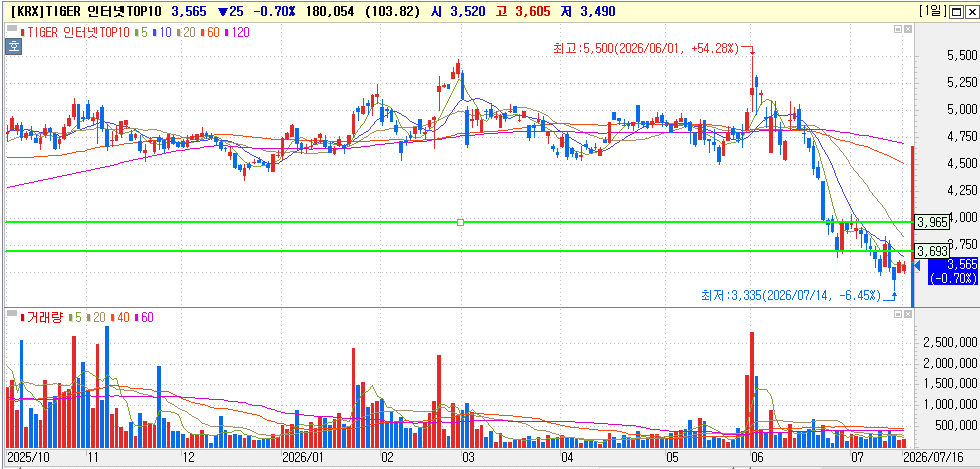Click the 2,000,000 volume axis label

click(x=950, y=363)
